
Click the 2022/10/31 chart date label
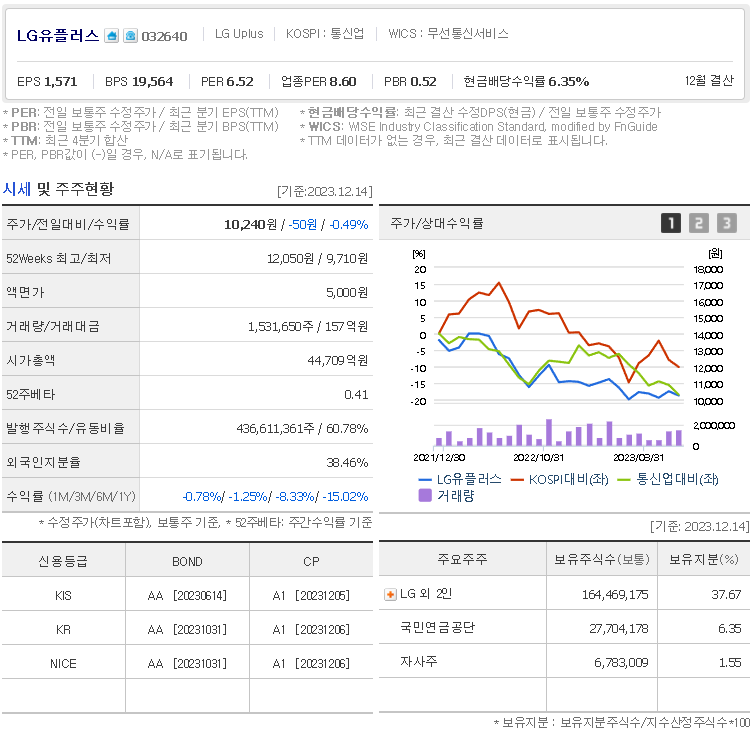[x=539, y=458]
